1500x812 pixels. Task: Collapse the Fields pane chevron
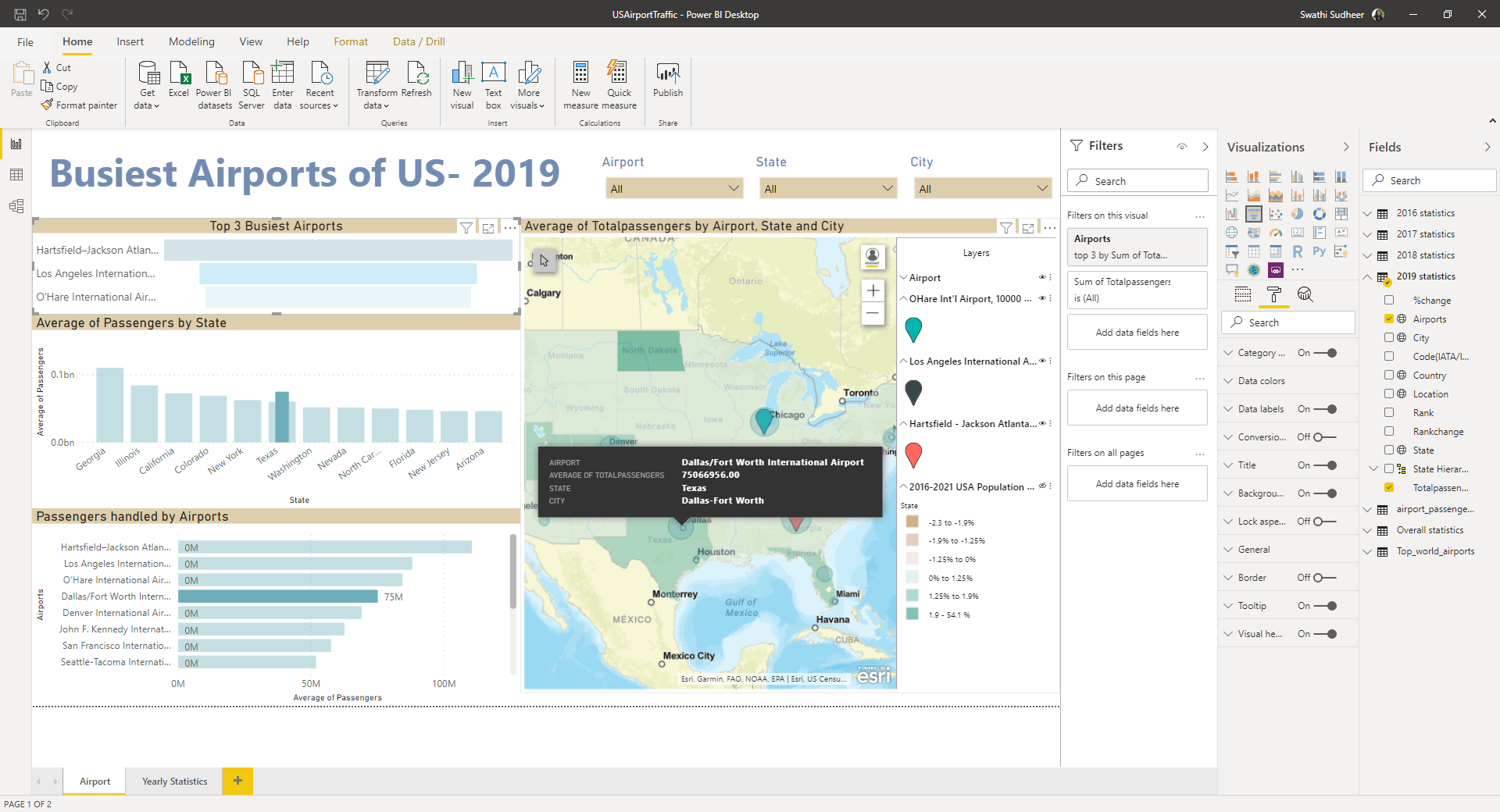point(1487,147)
